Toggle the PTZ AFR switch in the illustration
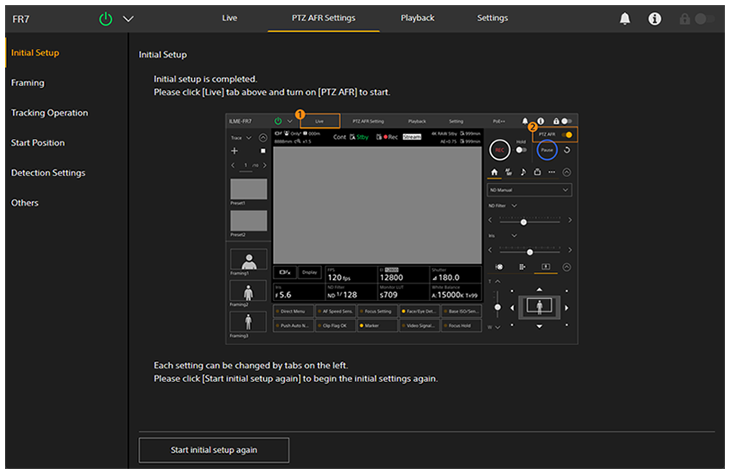The width and height of the screenshot is (730, 474). 567,133
